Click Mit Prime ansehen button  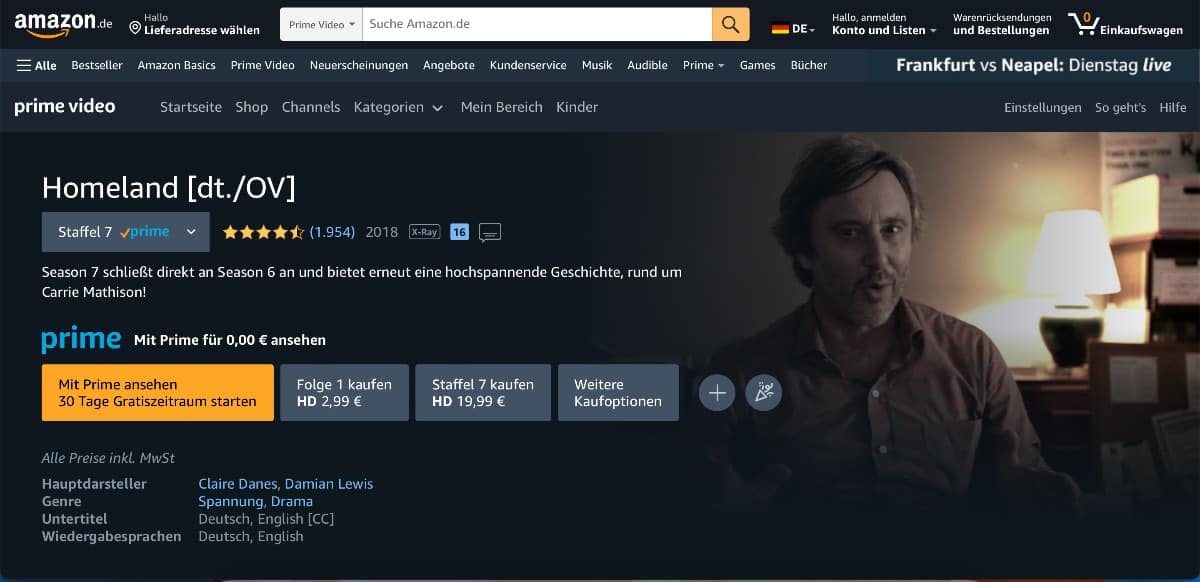tap(158, 392)
